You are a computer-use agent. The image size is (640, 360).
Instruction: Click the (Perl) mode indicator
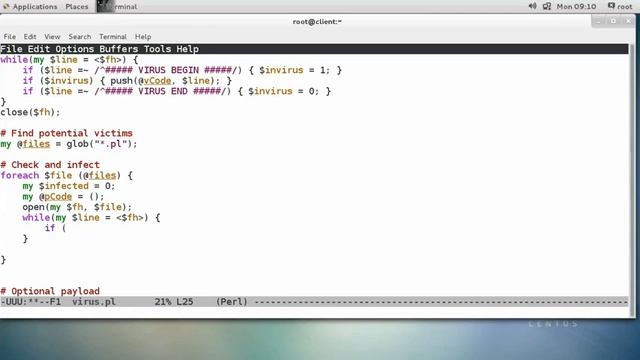click(231, 302)
